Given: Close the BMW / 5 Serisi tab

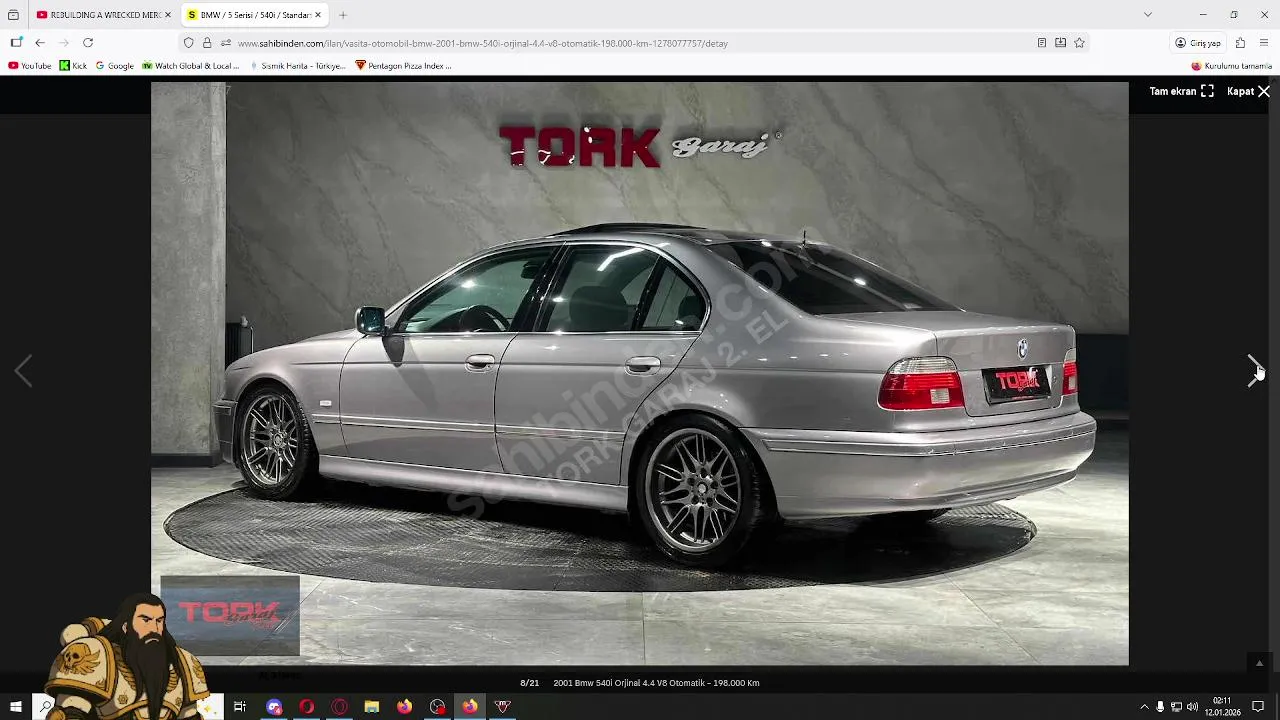Looking at the screenshot, I should tap(318, 15).
